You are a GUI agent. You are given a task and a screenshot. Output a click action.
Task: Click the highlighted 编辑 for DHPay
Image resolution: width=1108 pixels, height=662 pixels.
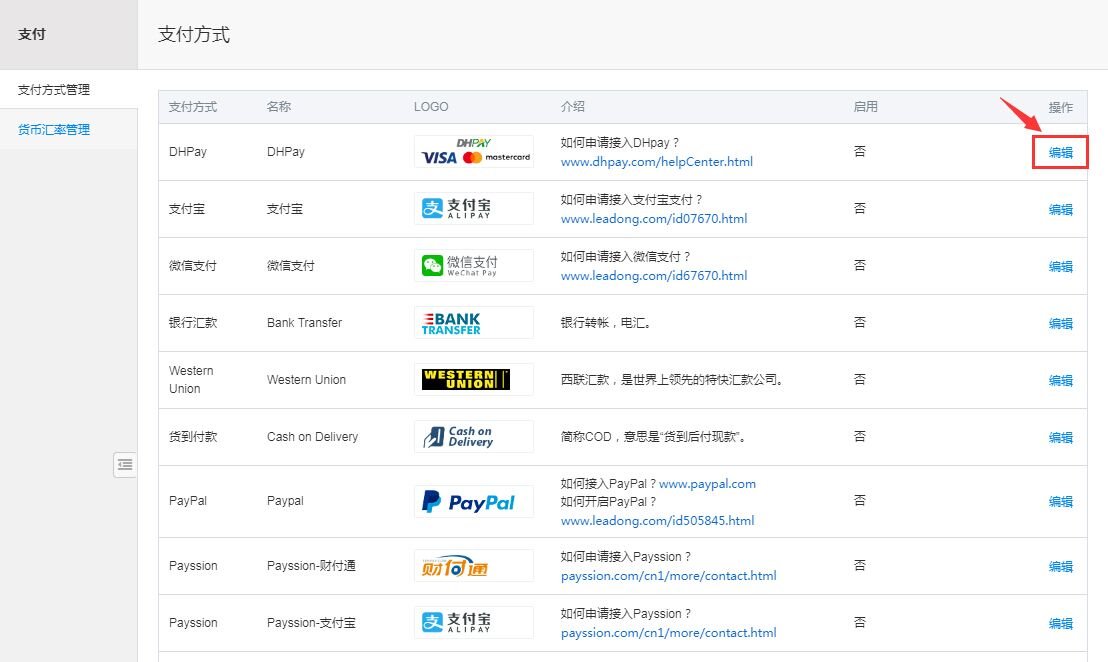1060,152
